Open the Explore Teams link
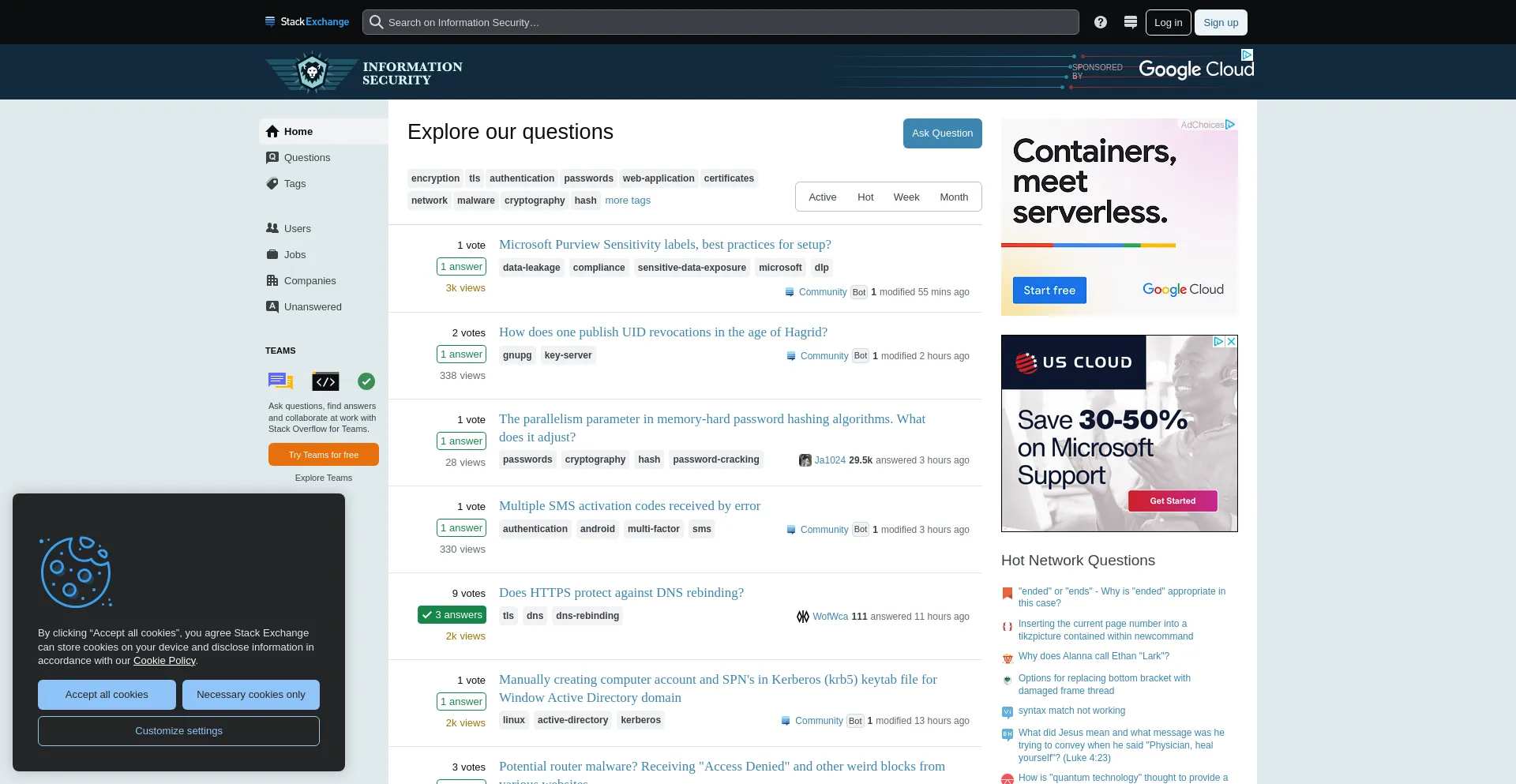This screenshot has height=784, width=1516. click(324, 478)
